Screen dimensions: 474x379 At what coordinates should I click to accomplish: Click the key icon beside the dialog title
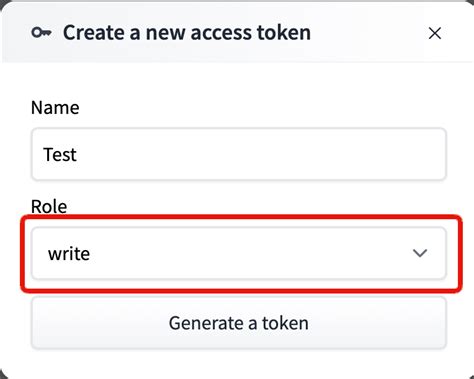tap(41, 33)
